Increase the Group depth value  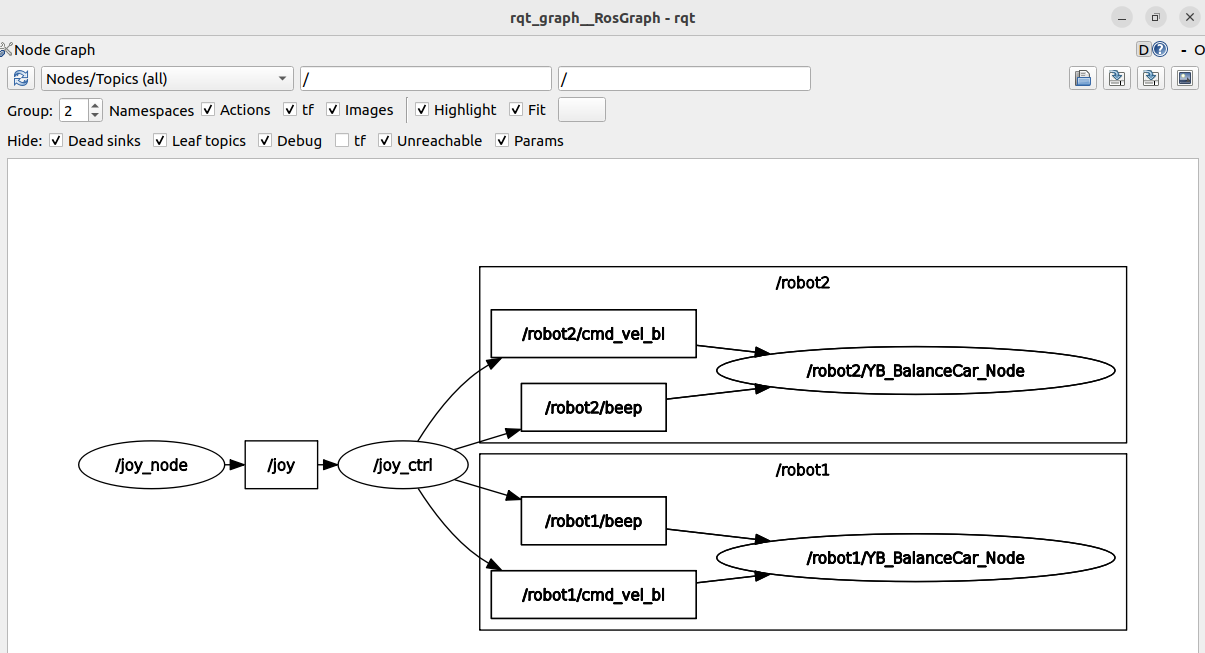(x=95, y=105)
